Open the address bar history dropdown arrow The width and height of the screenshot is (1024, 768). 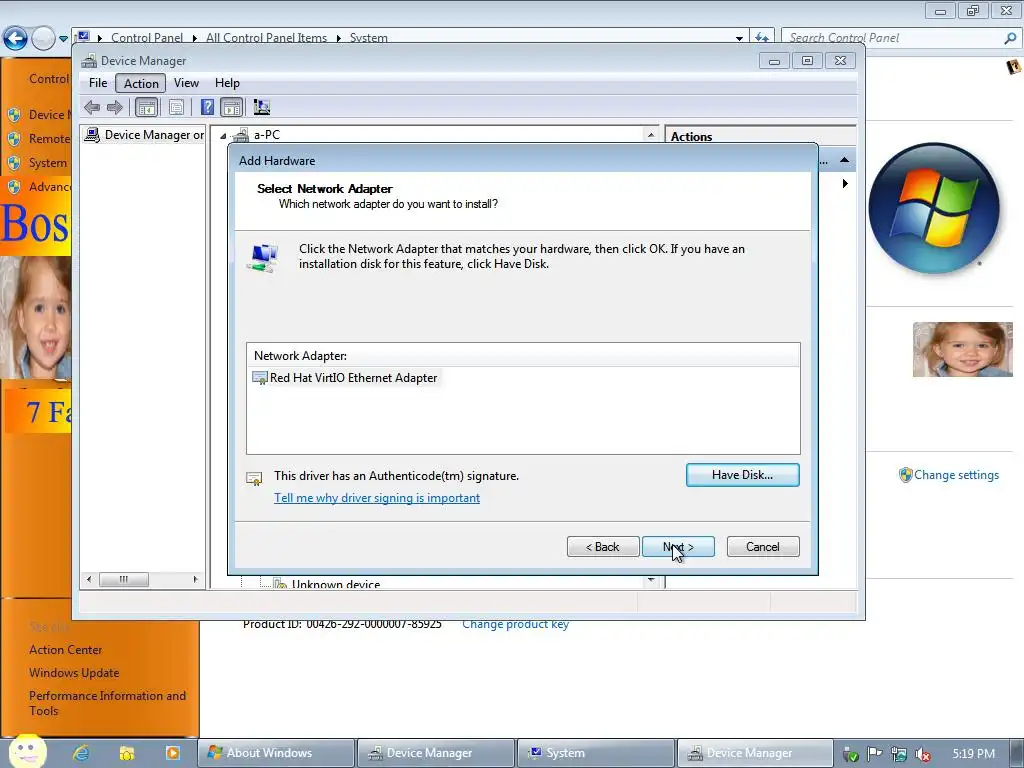tap(739, 38)
